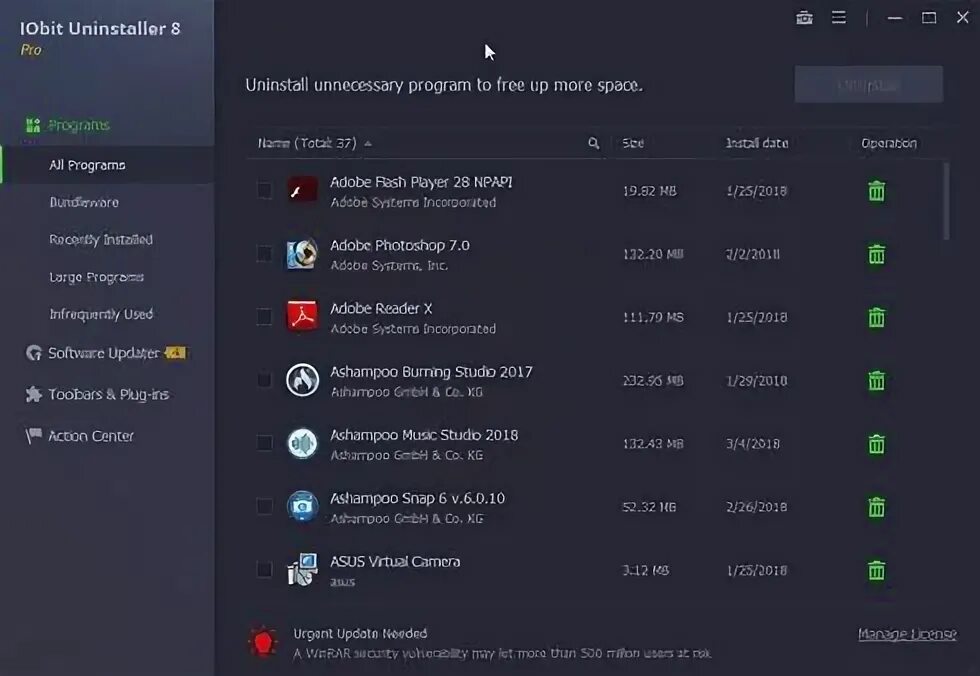Sort by the Size column header
The height and width of the screenshot is (676, 980).
pyautogui.click(x=632, y=143)
